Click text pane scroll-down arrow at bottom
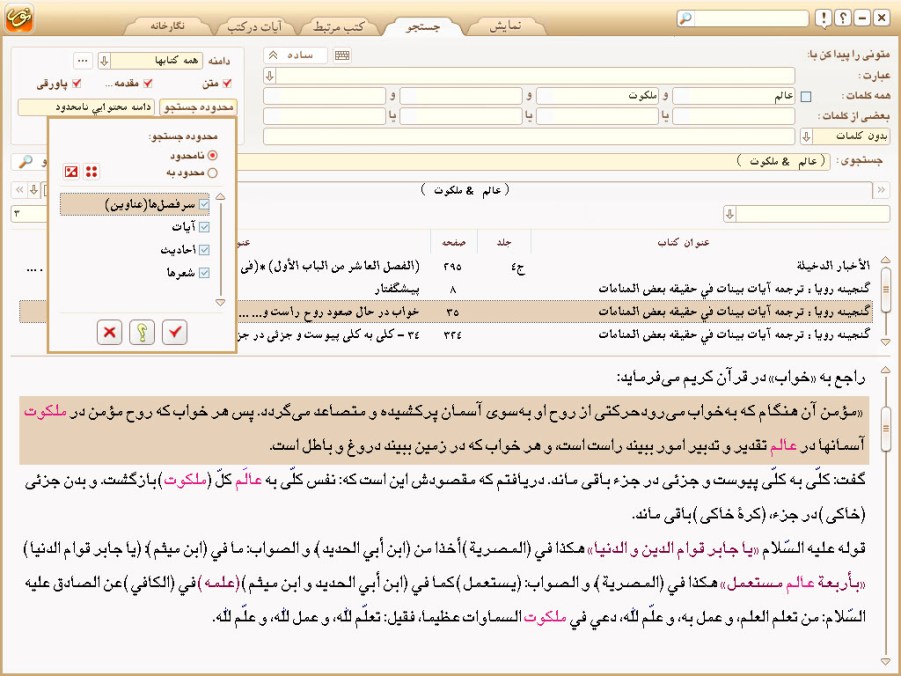The height and width of the screenshot is (676, 901). click(x=885, y=662)
